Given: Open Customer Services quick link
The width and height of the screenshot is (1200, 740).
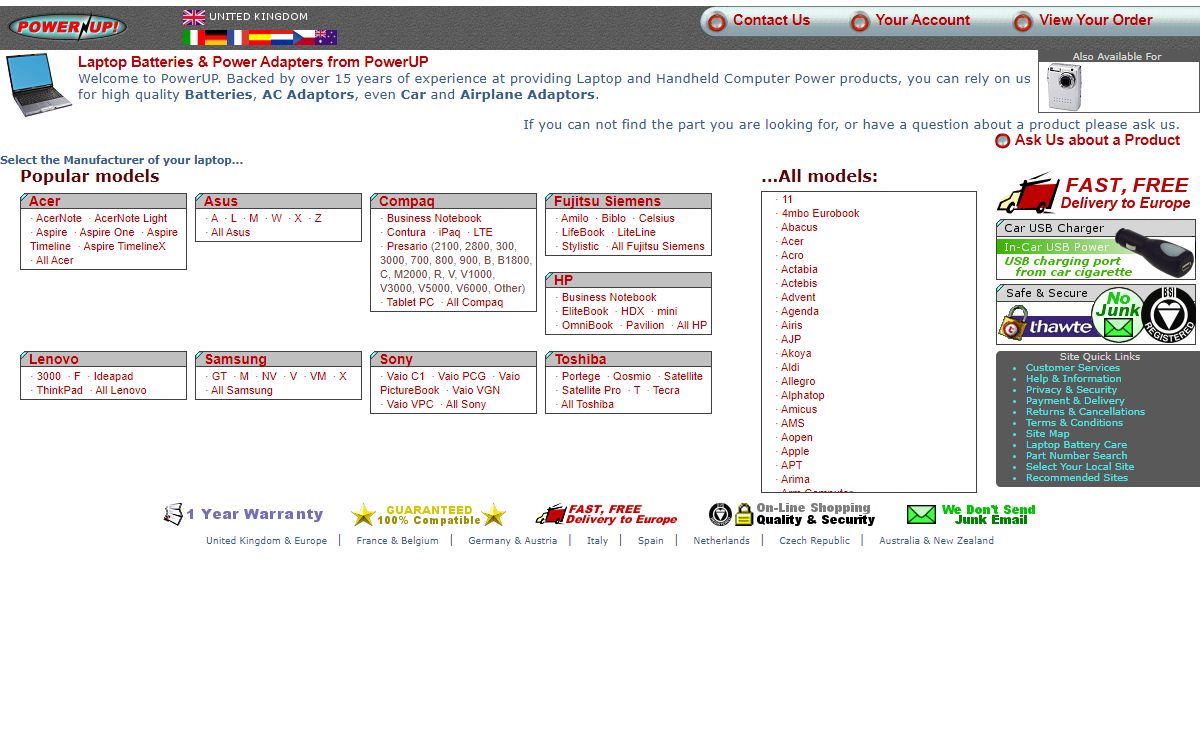Looking at the screenshot, I should (x=1073, y=368).
